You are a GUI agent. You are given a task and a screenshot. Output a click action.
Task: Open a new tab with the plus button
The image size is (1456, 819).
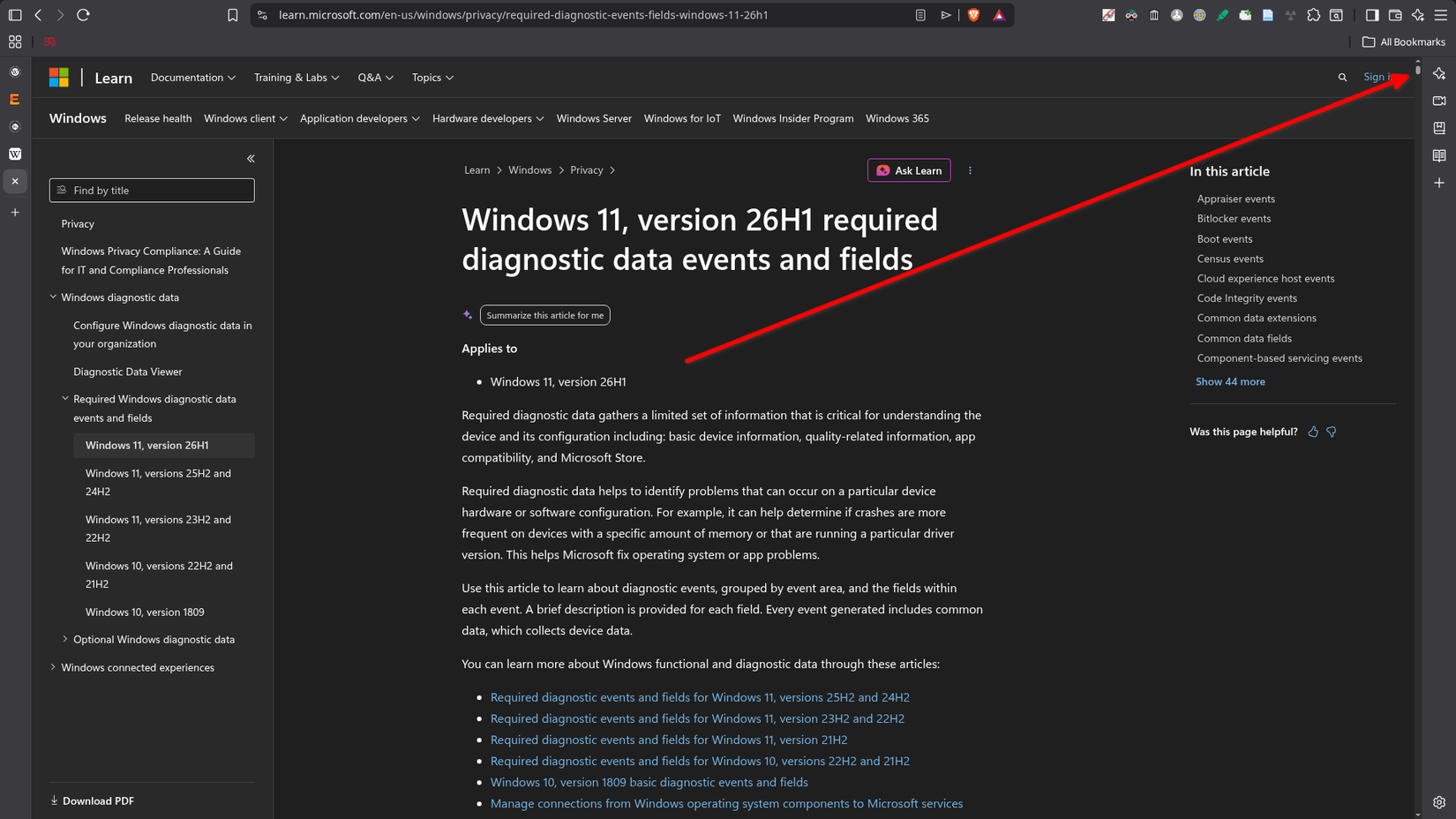[x=15, y=212]
